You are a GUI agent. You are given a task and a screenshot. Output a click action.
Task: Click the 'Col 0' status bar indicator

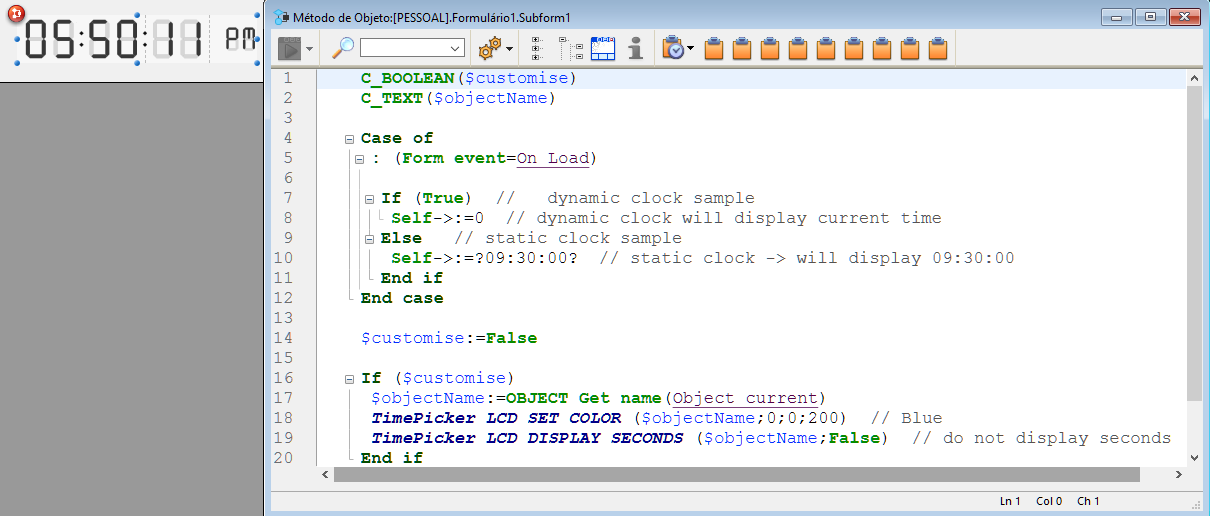(1049, 501)
